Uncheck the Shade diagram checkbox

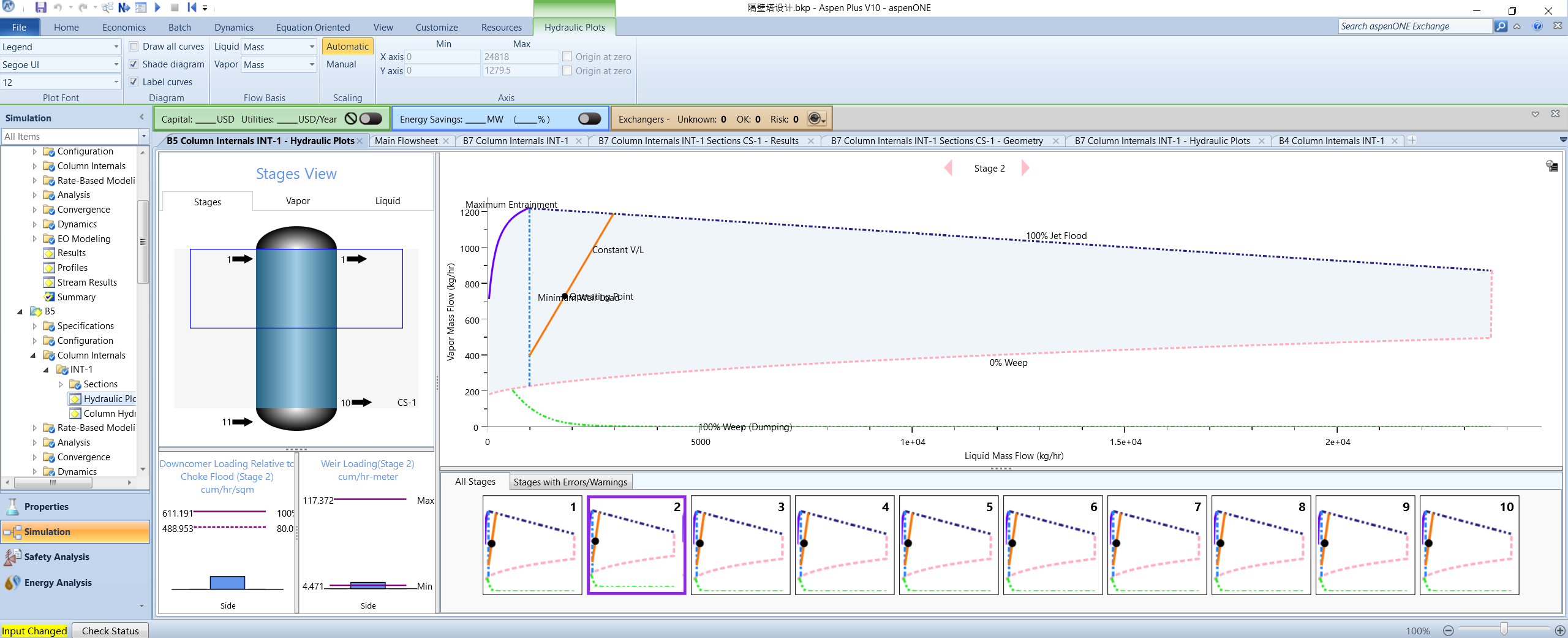pyautogui.click(x=134, y=64)
